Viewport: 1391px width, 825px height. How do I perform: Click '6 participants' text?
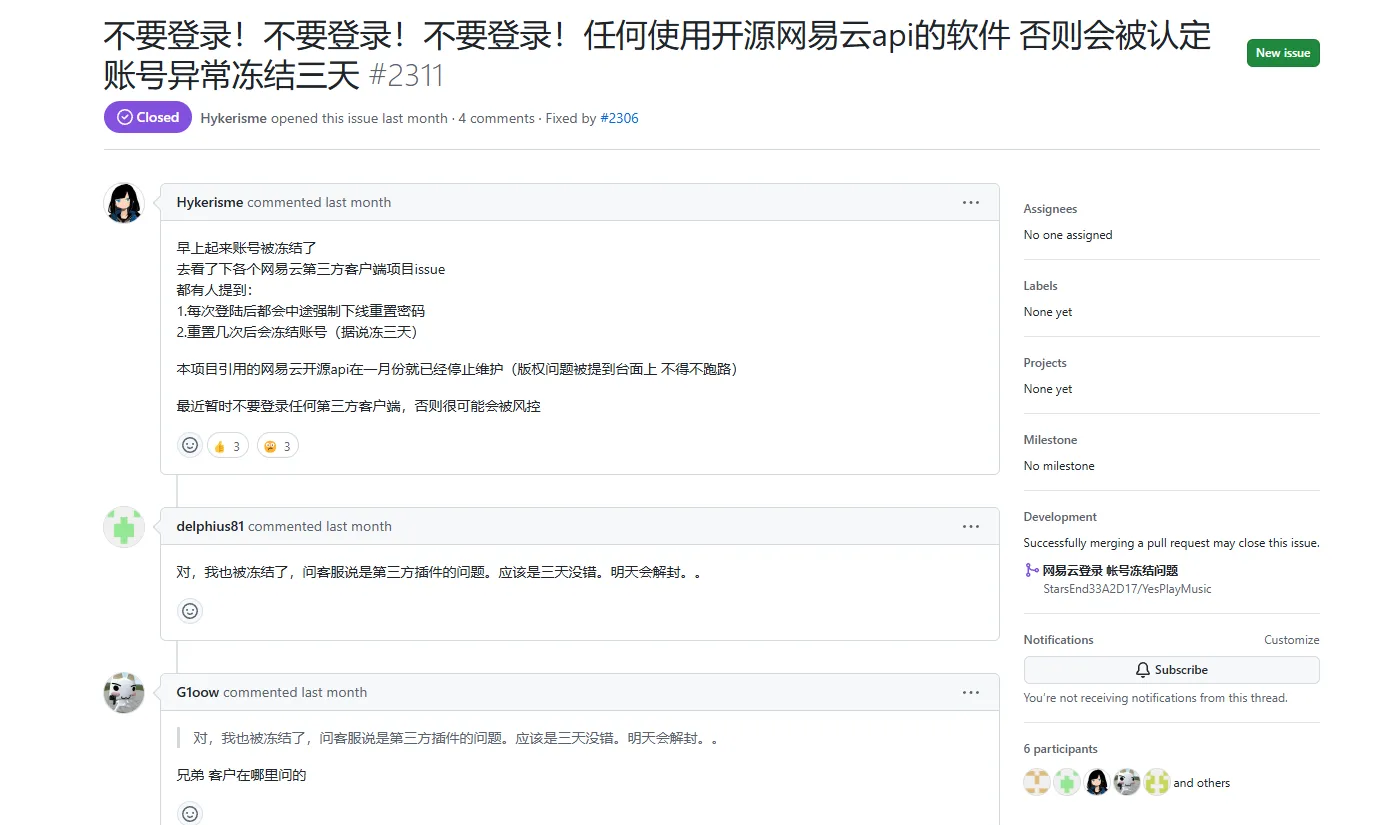coord(1061,749)
